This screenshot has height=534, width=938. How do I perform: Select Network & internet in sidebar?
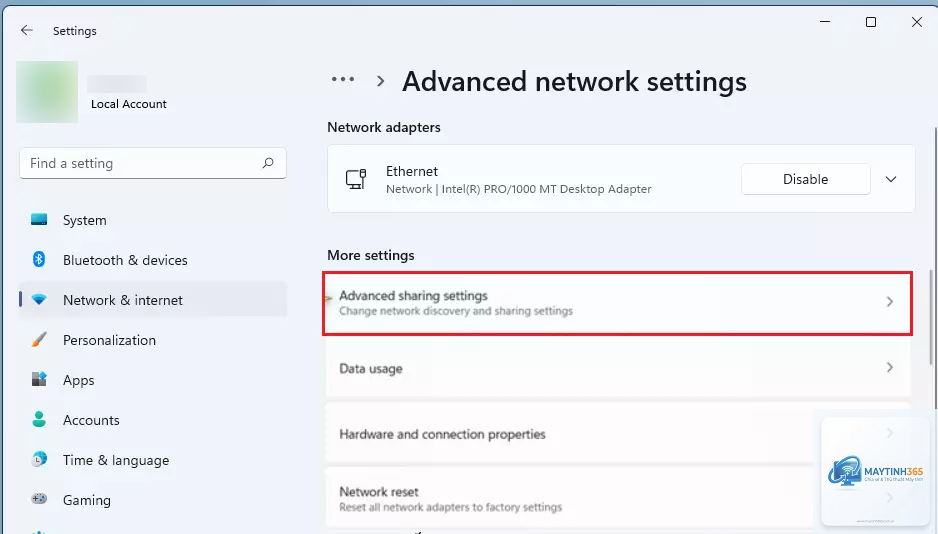(153, 300)
